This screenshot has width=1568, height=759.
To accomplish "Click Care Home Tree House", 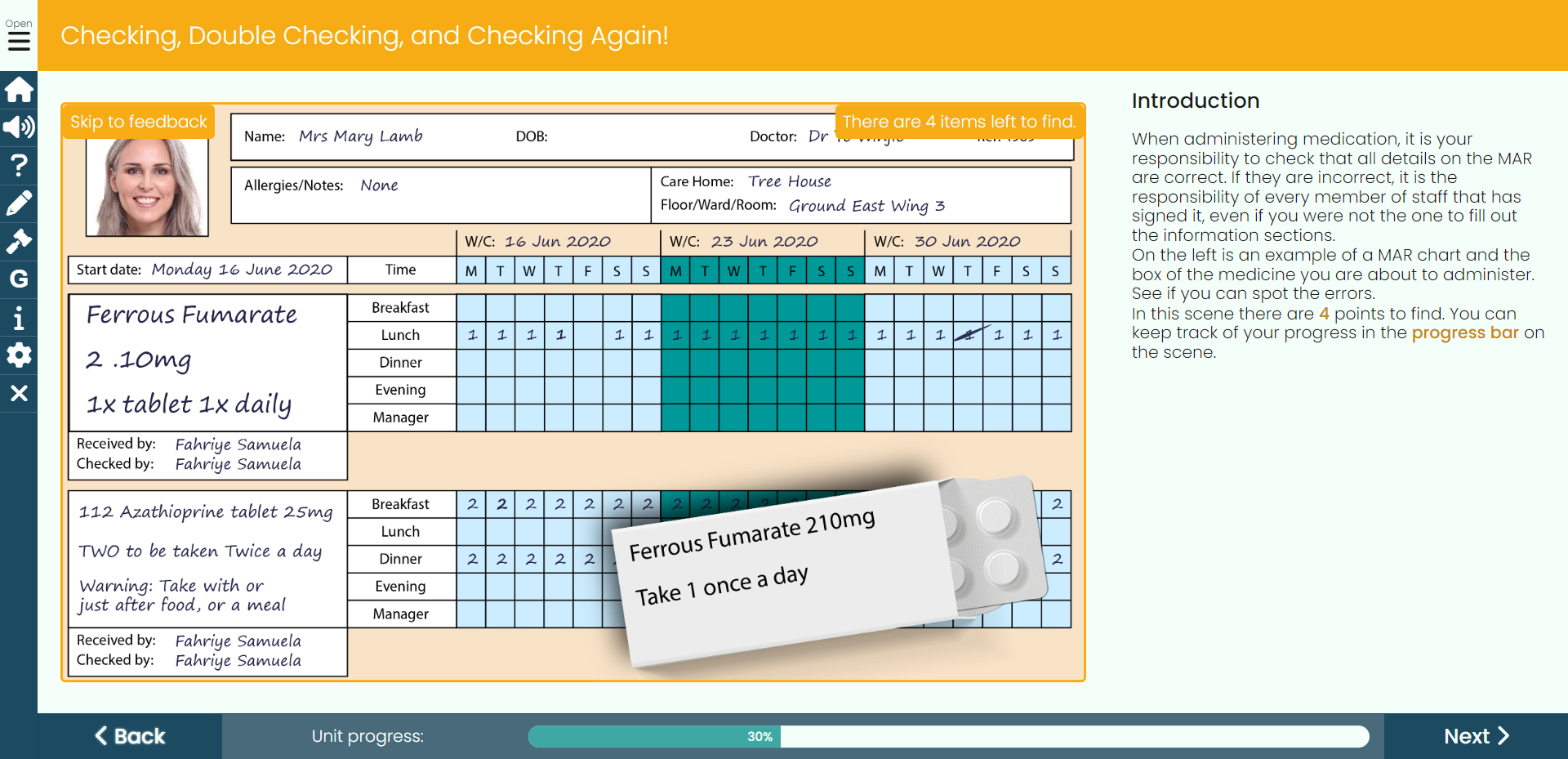I will 790,181.
